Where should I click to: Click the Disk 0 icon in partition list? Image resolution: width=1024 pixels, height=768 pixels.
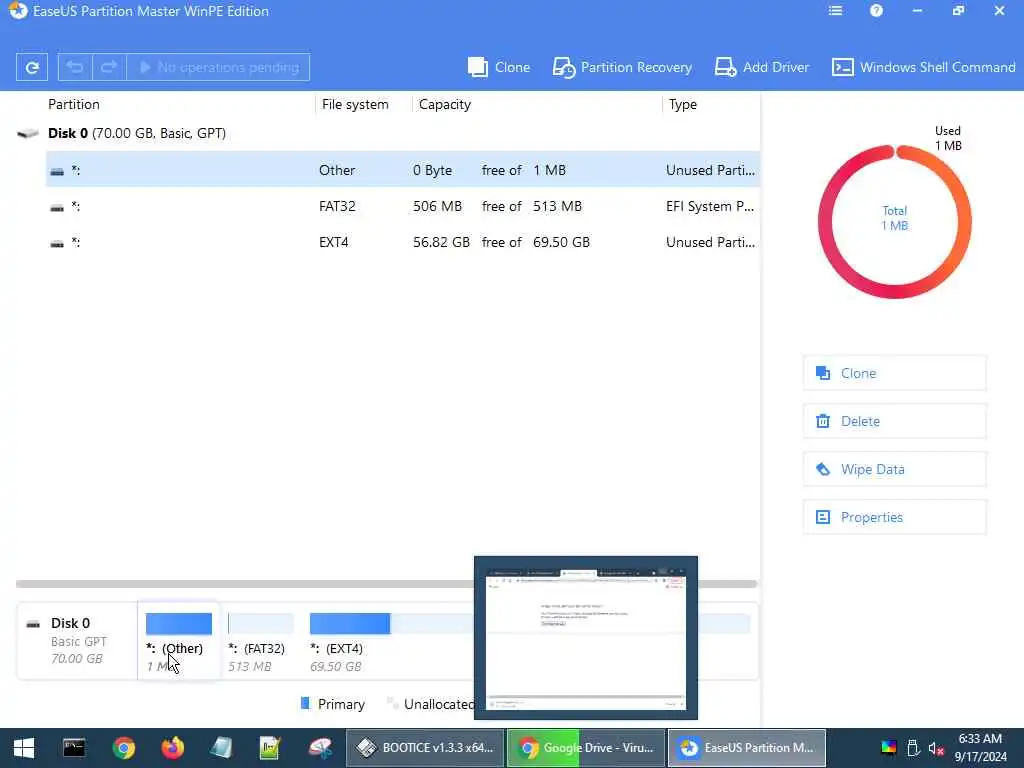(27, 133)
